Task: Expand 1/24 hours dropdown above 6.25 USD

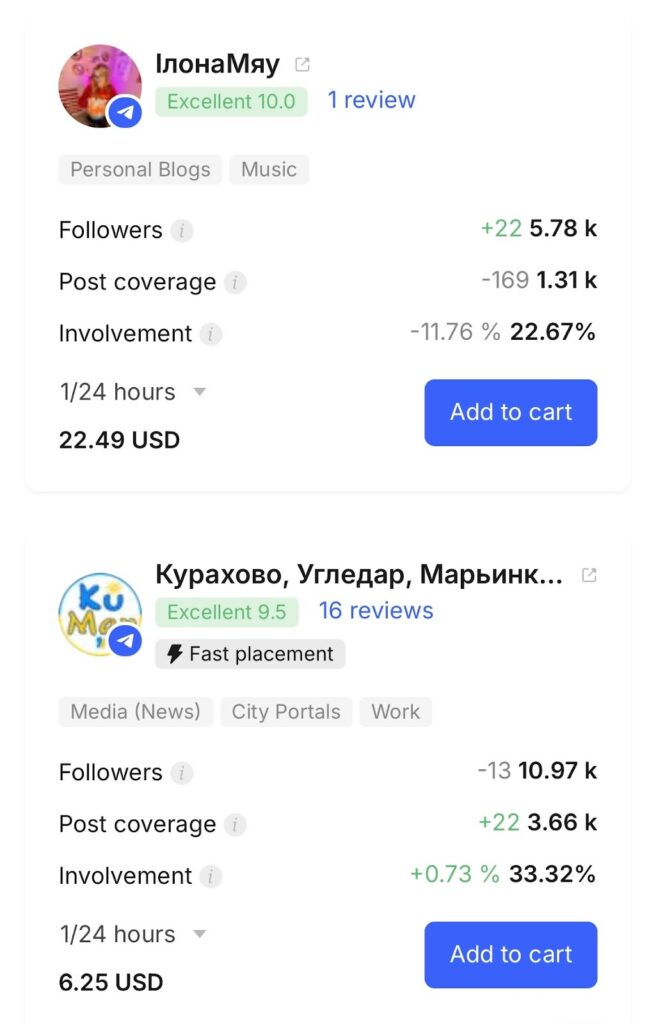Action: [x=199, y=934]
